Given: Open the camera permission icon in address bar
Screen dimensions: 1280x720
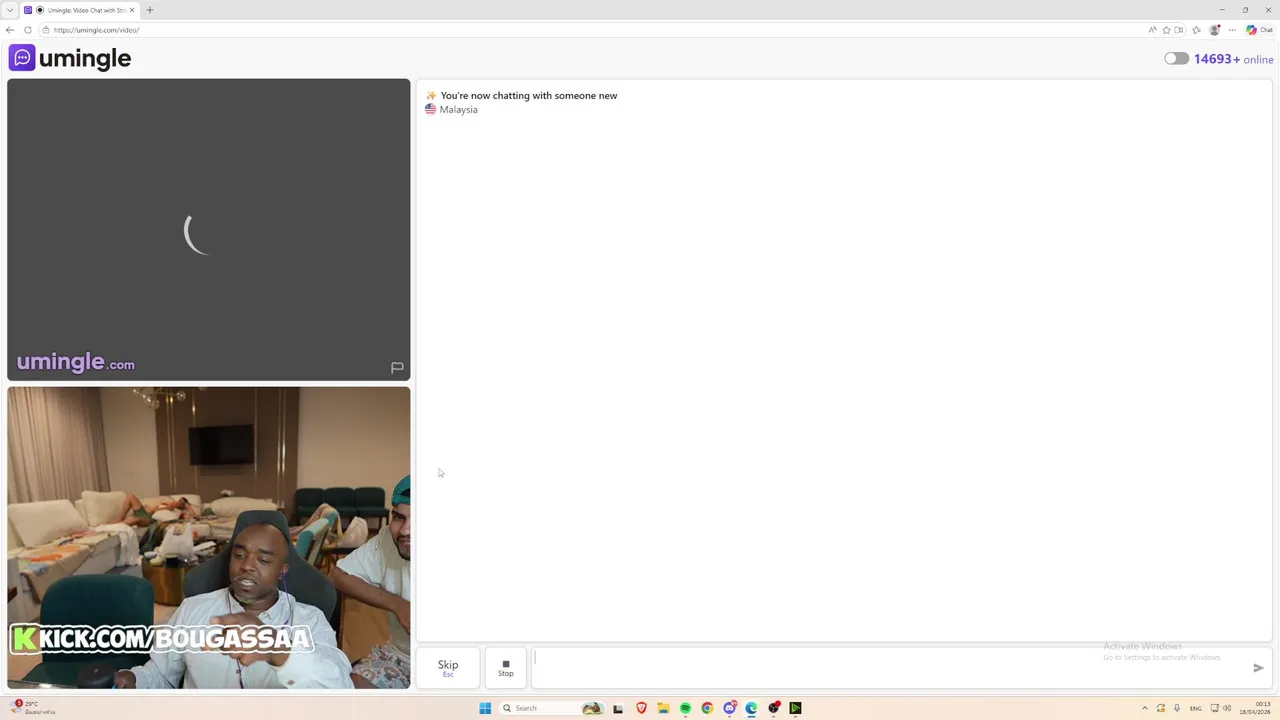Looking at the screenshot, I should coord(1179,30).
